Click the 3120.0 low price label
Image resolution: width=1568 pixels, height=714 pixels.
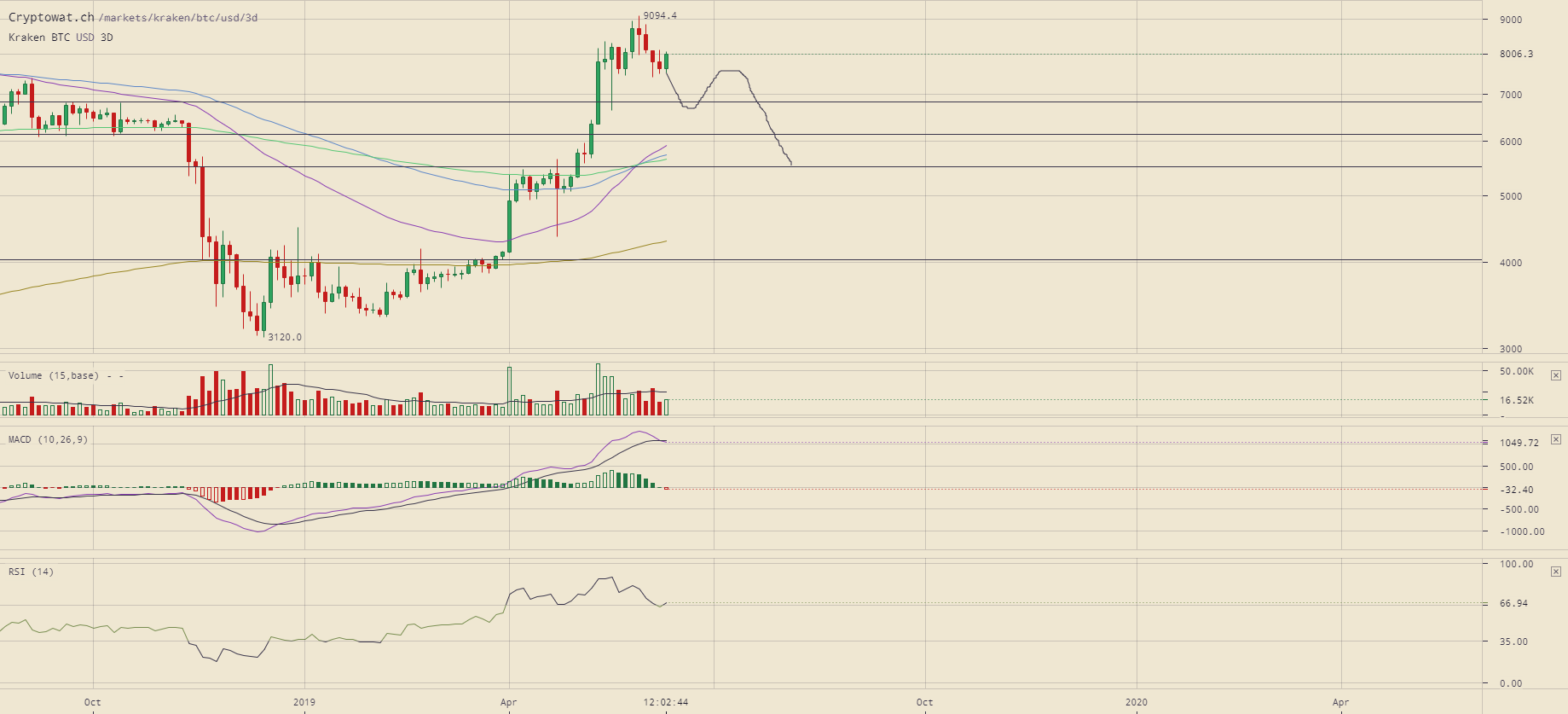(285, 337)
